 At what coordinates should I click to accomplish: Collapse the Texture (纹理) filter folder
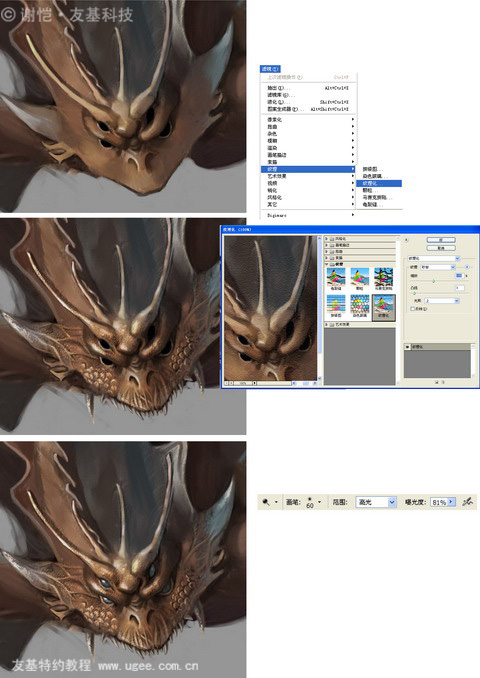tap(326, 264)
